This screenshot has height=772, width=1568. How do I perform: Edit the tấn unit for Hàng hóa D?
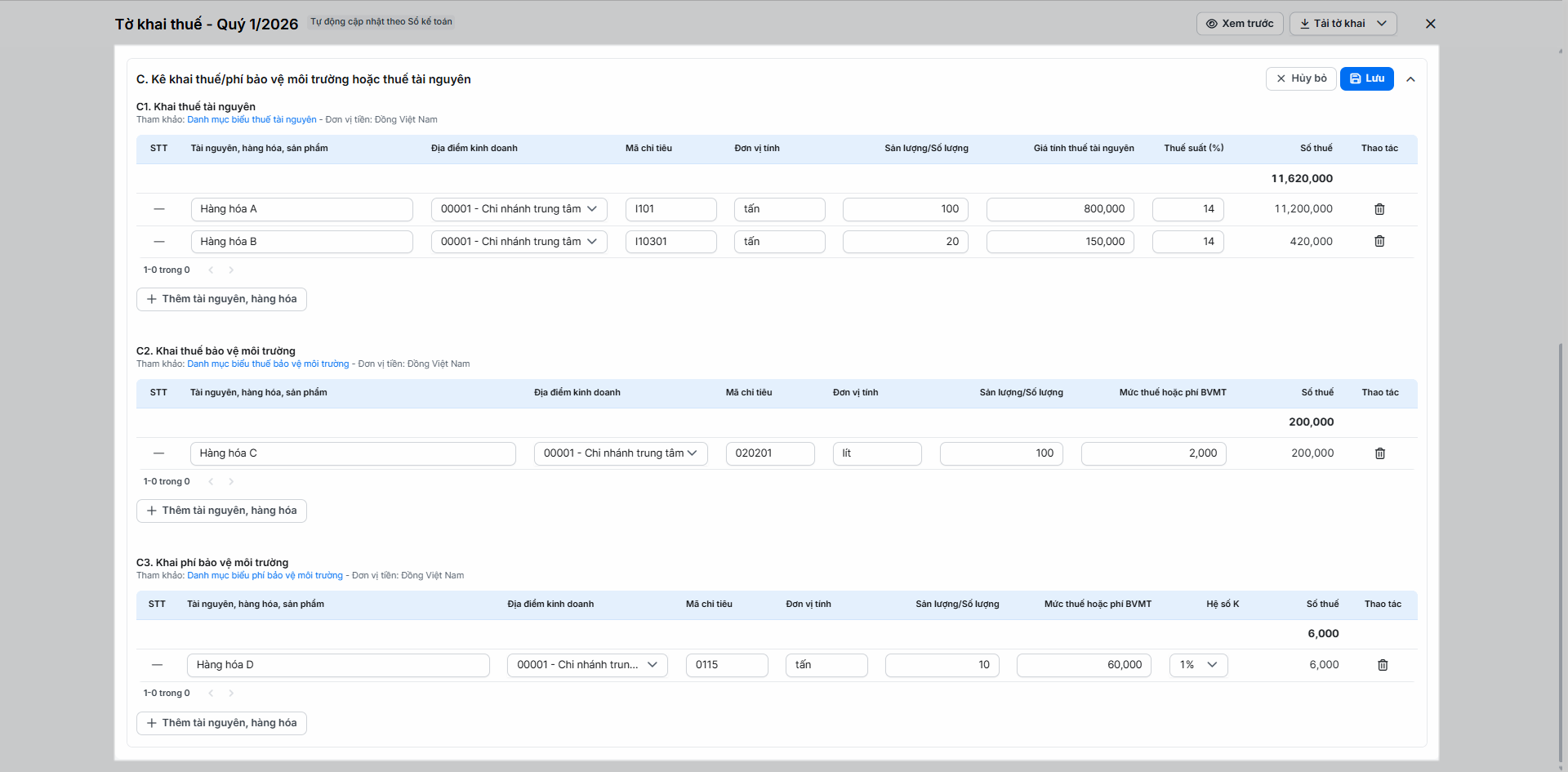click(x=826, y=665)
